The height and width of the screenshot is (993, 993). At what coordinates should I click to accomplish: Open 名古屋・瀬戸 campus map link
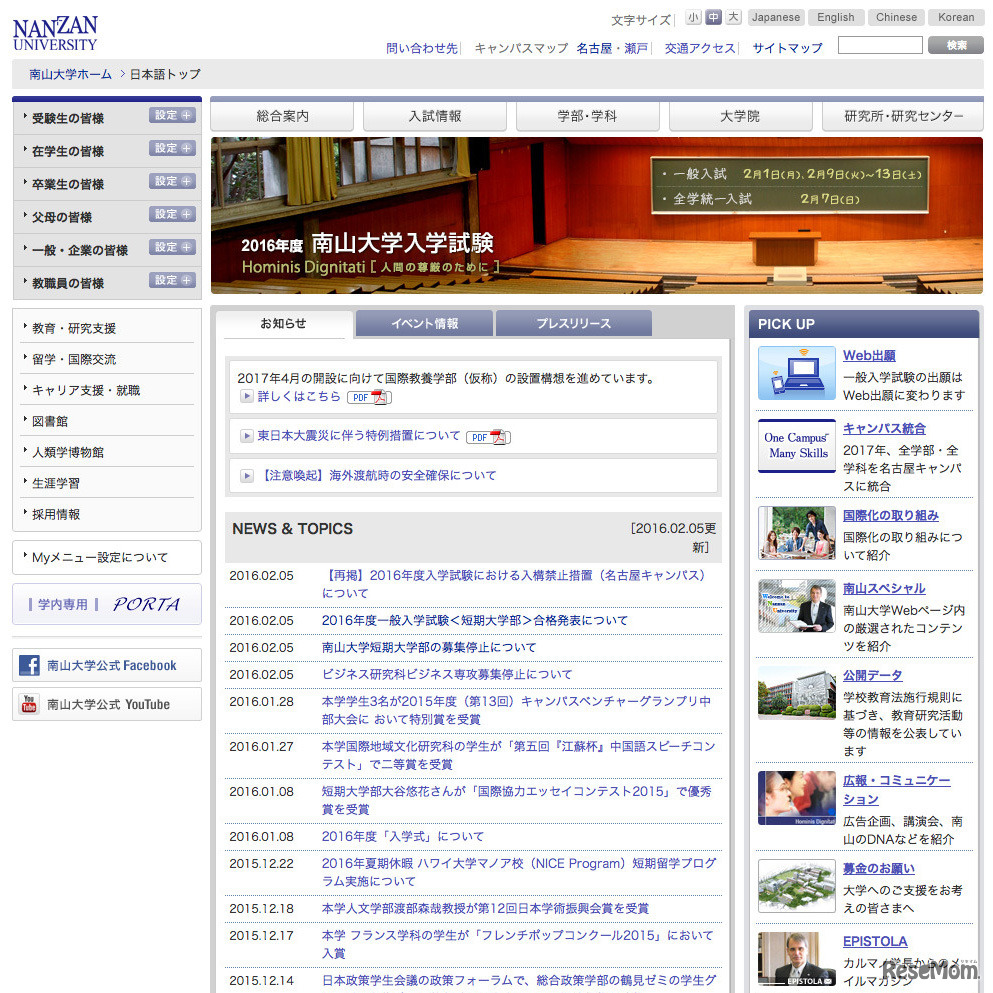pos(612,49)
